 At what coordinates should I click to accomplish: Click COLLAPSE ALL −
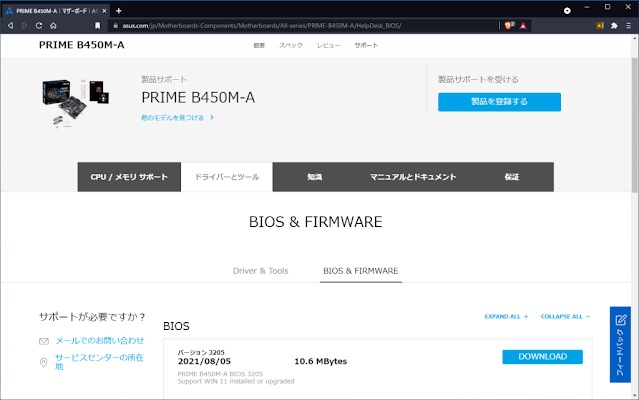tap(565, 316)
